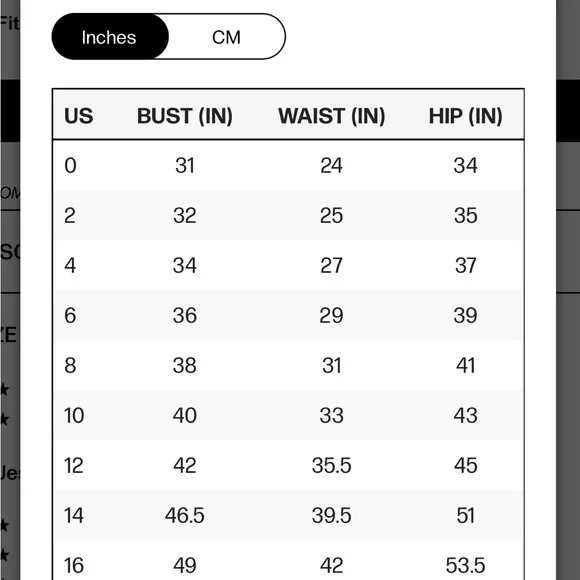Image resolution: width=580 pixels, height=580 pixels.
Task: Select the US size 0 row label
Action: [70, 165]
